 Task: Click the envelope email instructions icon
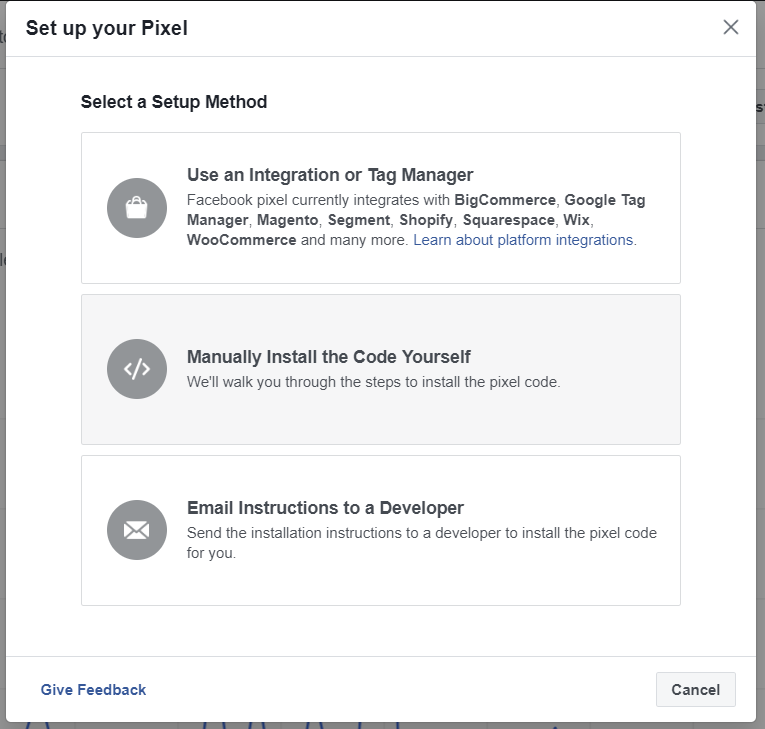(137, 530)
